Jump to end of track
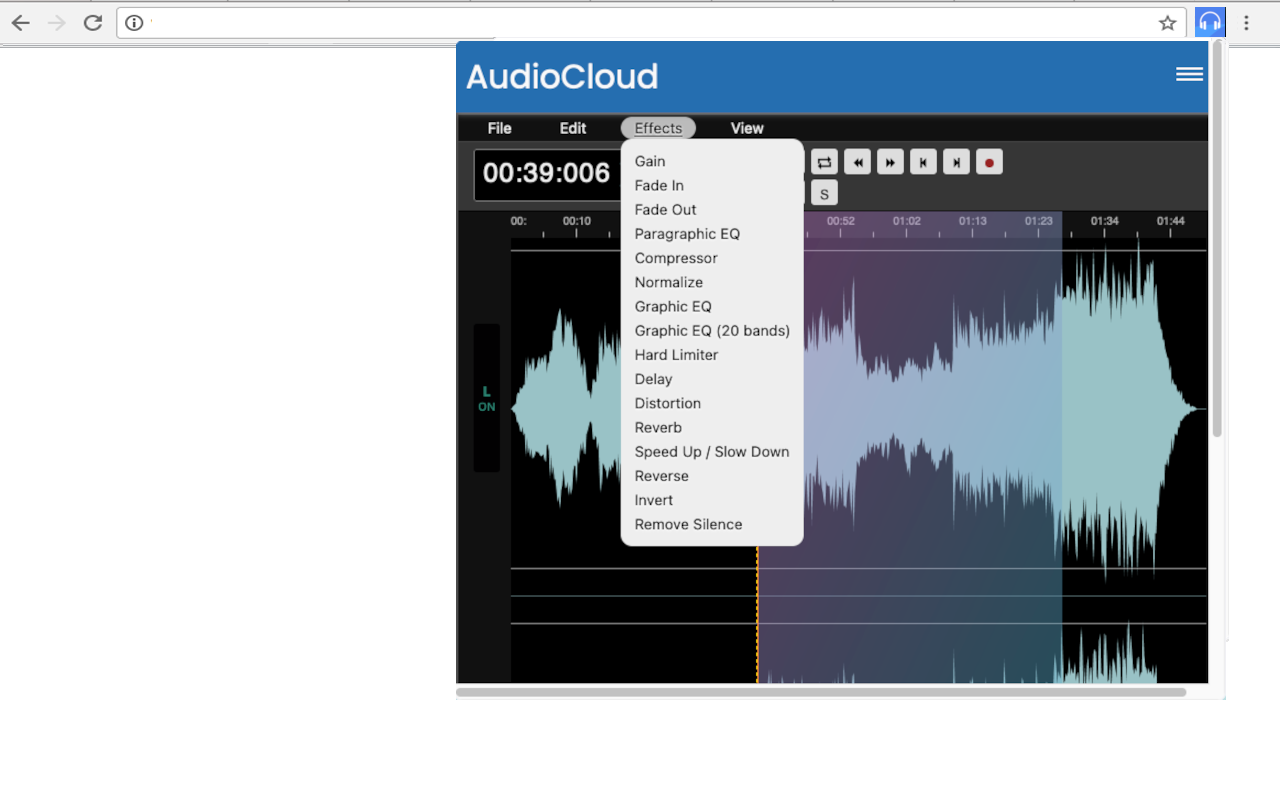The width and height of the screenshot is (1280, 800). click(956, 162)
